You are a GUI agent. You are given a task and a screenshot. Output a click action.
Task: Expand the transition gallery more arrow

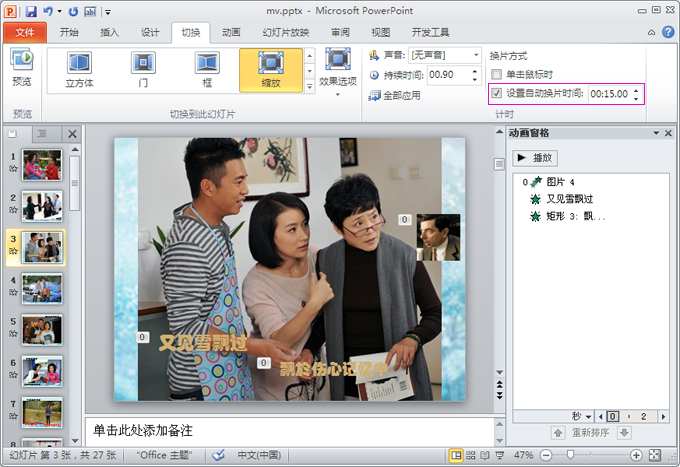click(310, 86)
